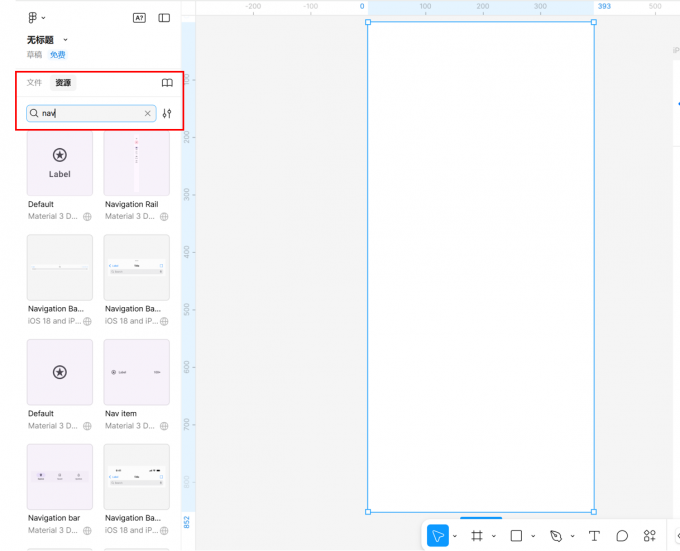This screenshot has width=680, height=551.
Task: Select the Pen tool
Action: 556,536
